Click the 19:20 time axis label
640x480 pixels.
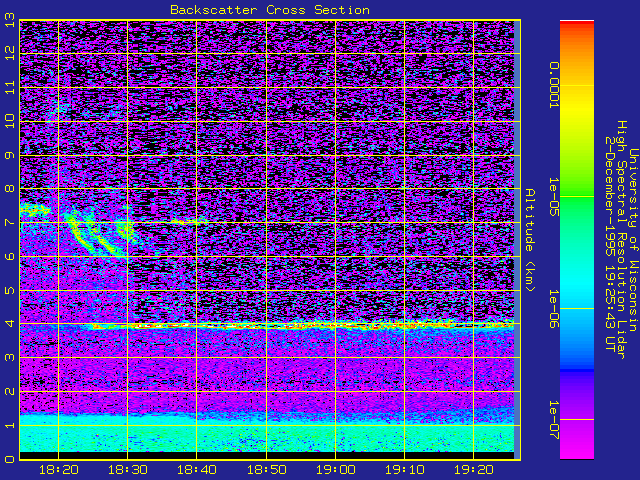[x=473, y=470]
